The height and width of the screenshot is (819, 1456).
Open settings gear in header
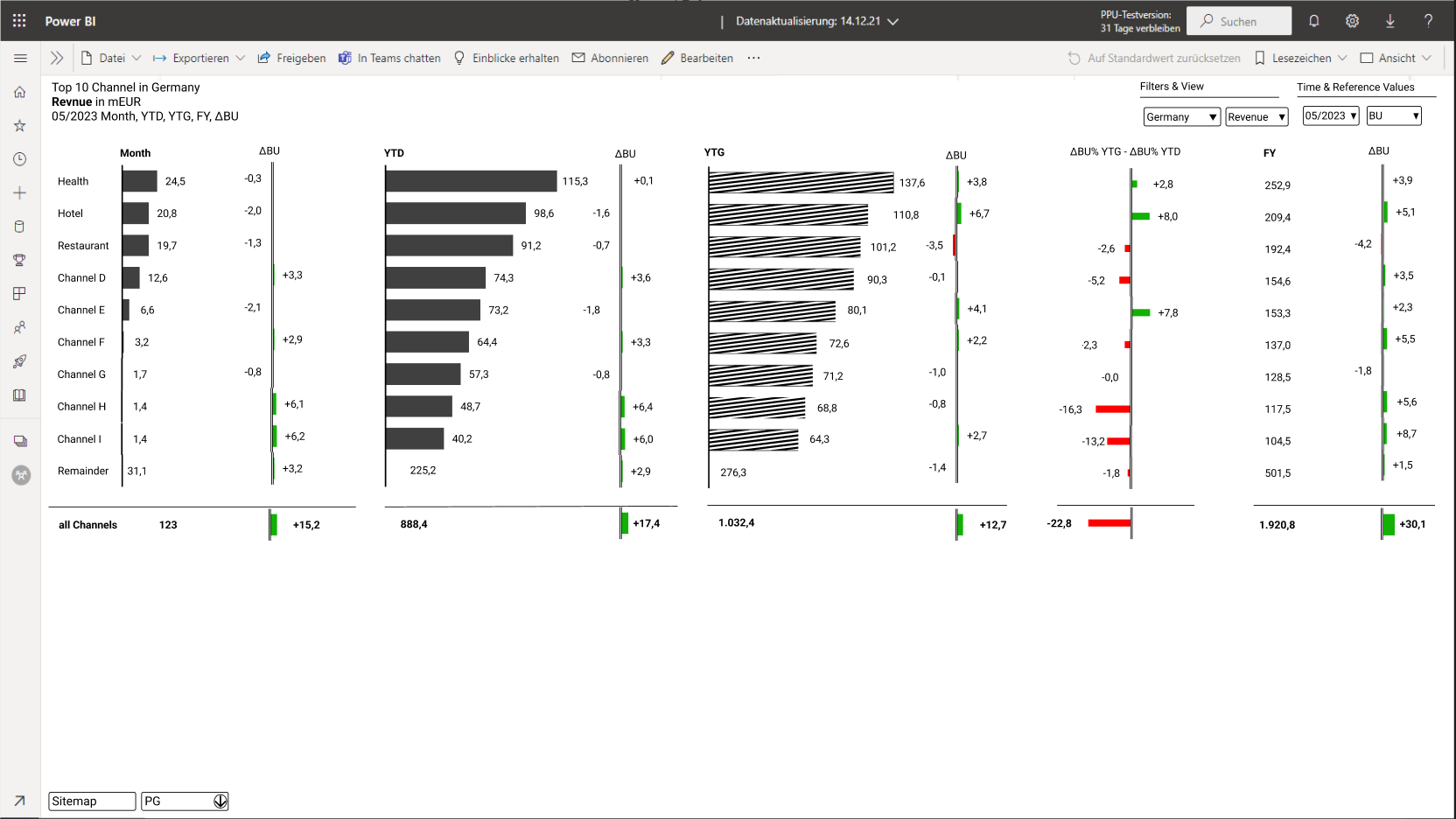pos(1352,21)
